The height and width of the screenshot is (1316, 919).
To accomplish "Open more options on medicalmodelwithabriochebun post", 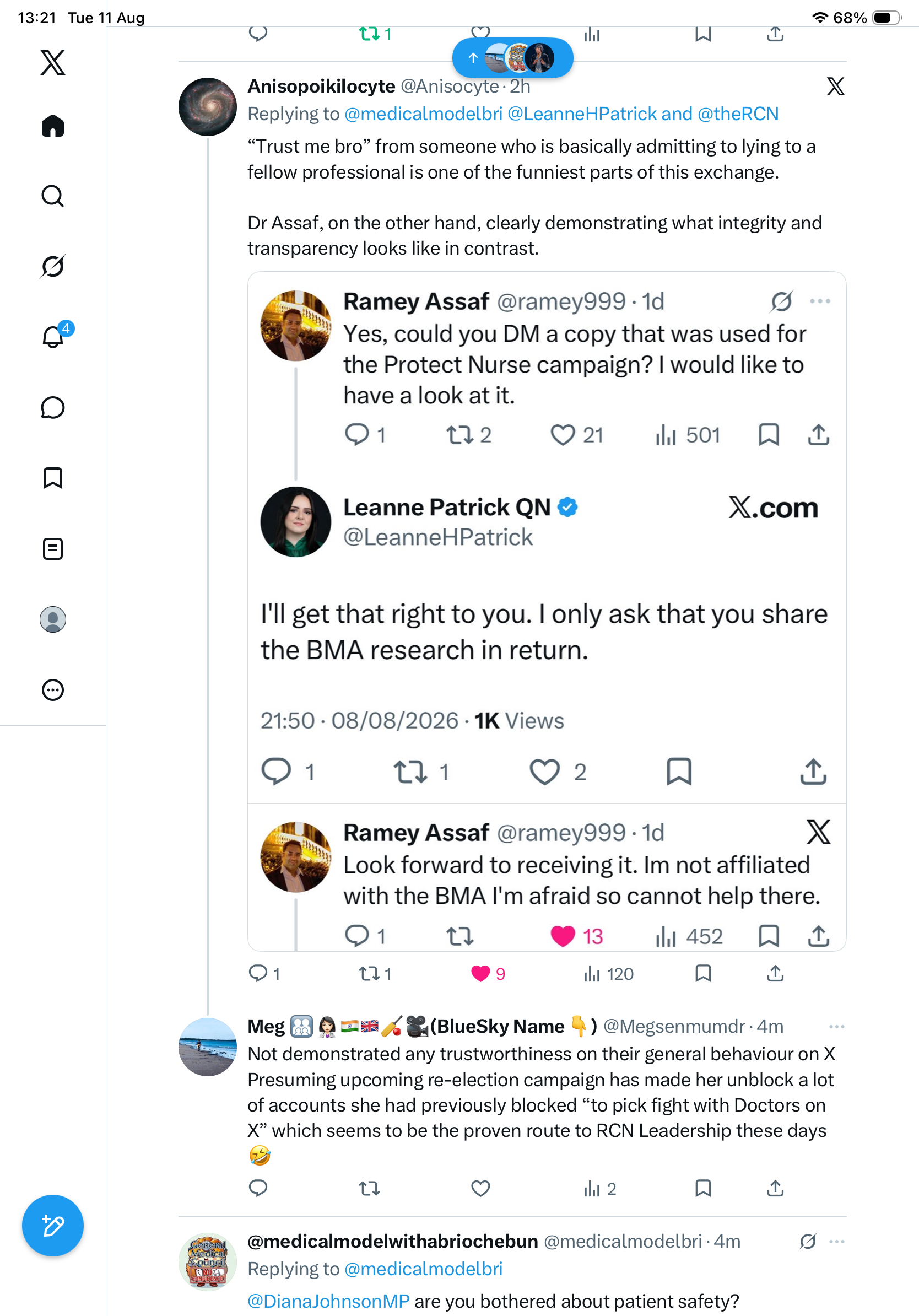I will point(836,1241).
